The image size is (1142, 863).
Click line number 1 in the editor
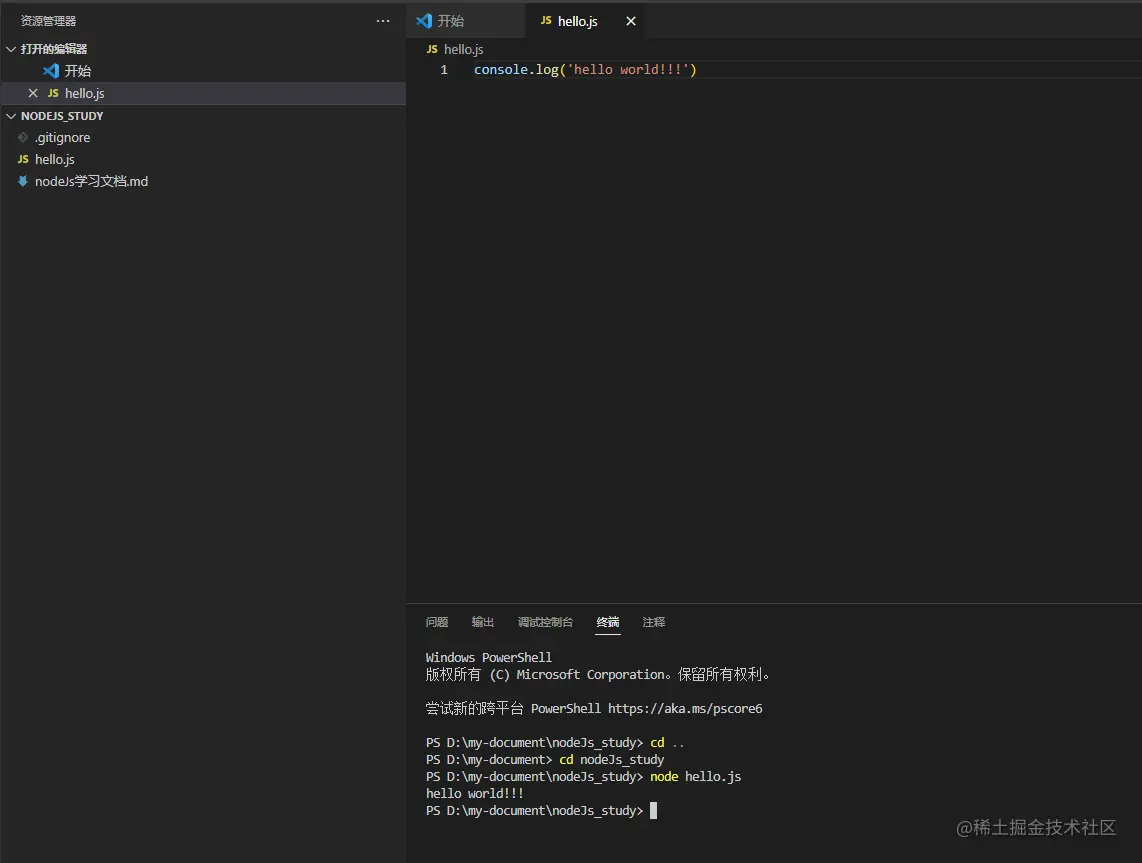444,70
